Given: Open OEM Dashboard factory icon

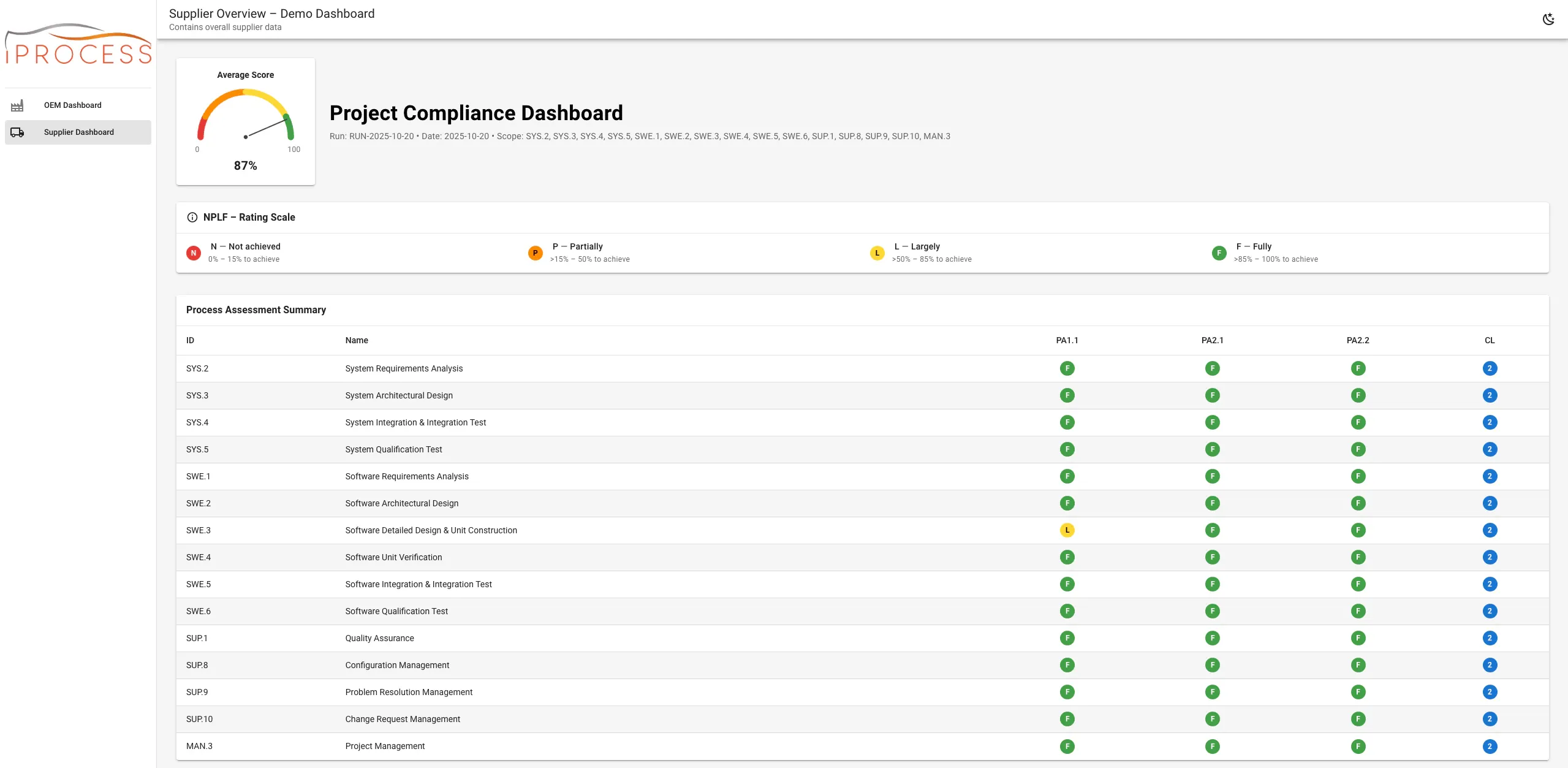Looking at the screenshot, I should pyautogui.click(x=17, y=105).
